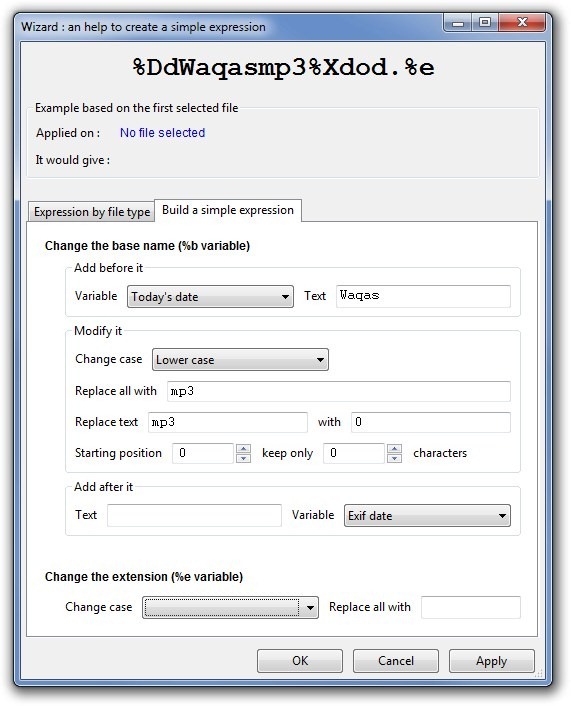Decrease the Starting position spinner value

[243, 458]
